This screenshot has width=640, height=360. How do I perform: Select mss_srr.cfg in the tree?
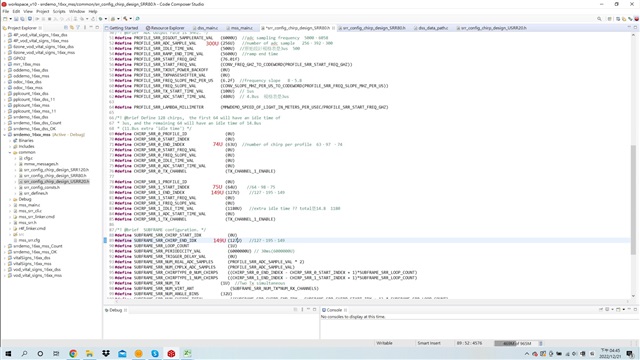(x=29, y=240)
